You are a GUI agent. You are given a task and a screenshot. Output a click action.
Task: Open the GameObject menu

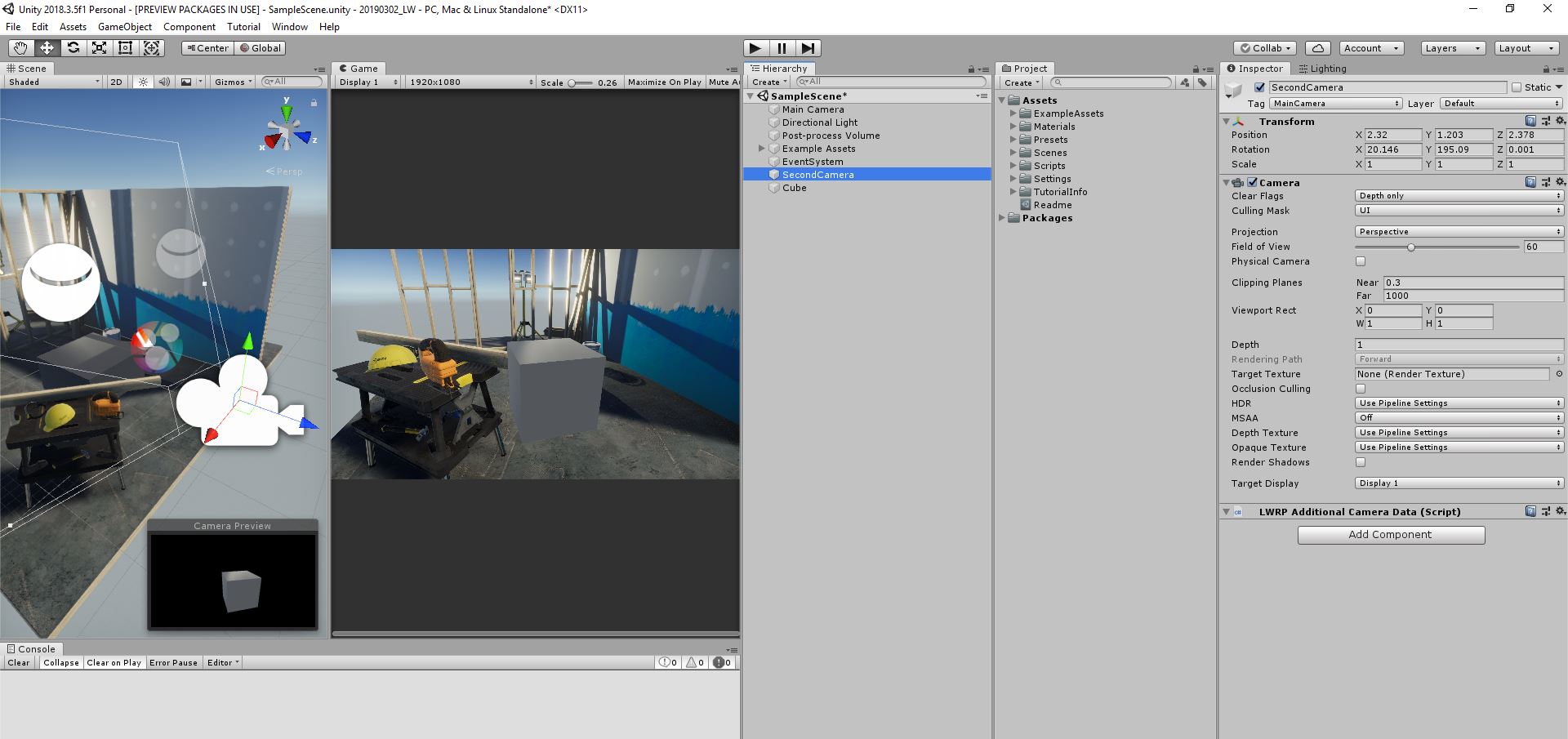[124, 26]
